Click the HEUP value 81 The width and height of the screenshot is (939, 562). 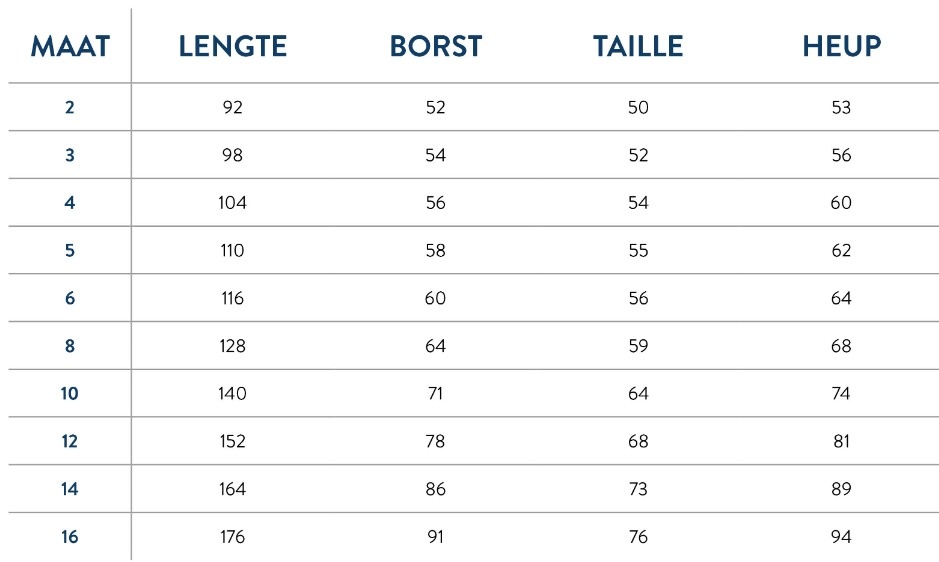pyautogui.click(x=841, y=441)
